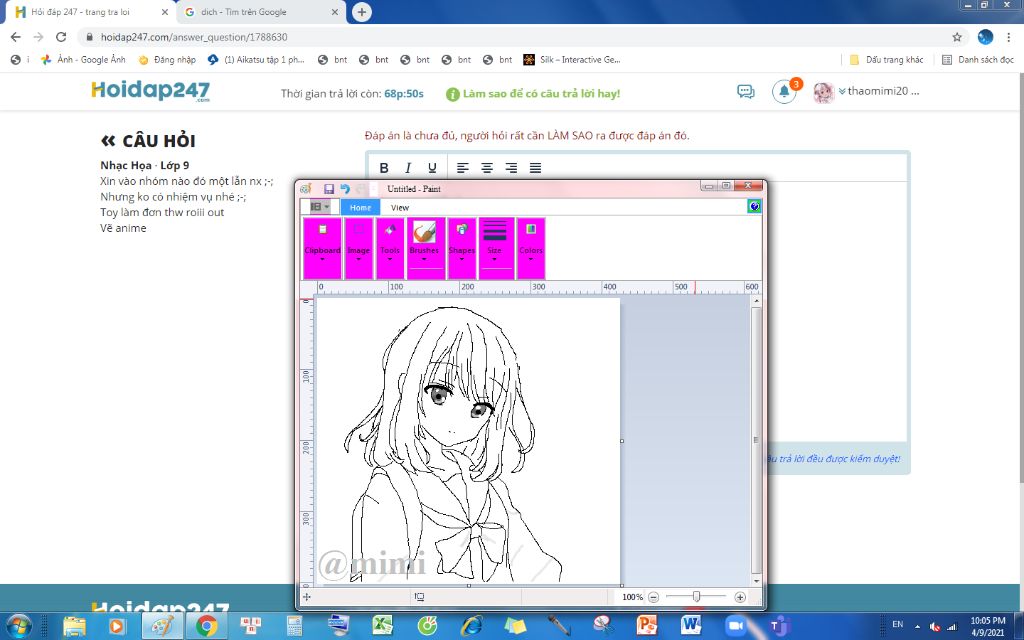This screenshot has height=640, width=1024.
Task: Go back via the CÂU HỎI arrows
Action: (108, 140)
